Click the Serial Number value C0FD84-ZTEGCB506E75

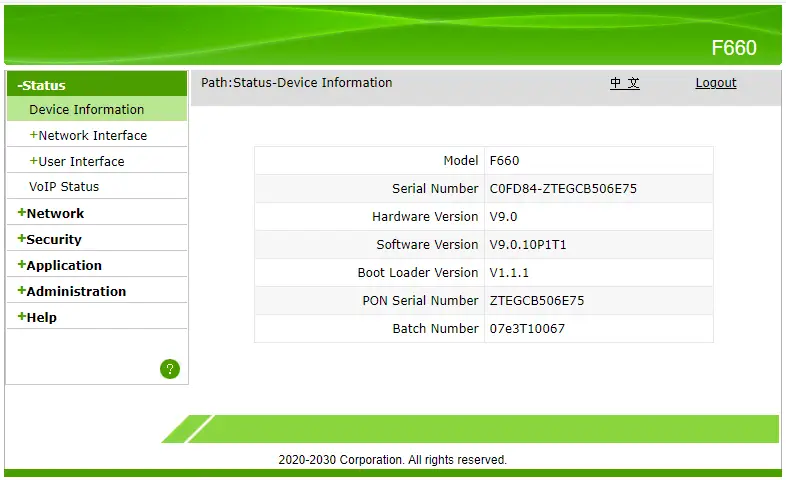pyautogui.click(x=563, y=188)
